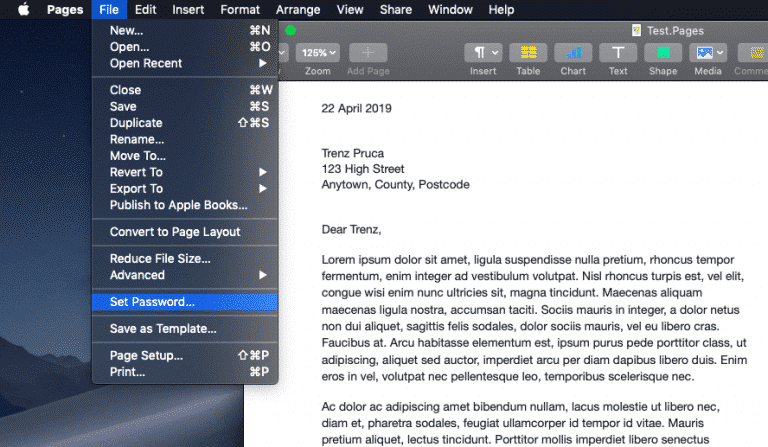This screenshot has height=447, width=768.
Task: Insert a Text box
Action: pyautogui.click(x=618, y=53)
